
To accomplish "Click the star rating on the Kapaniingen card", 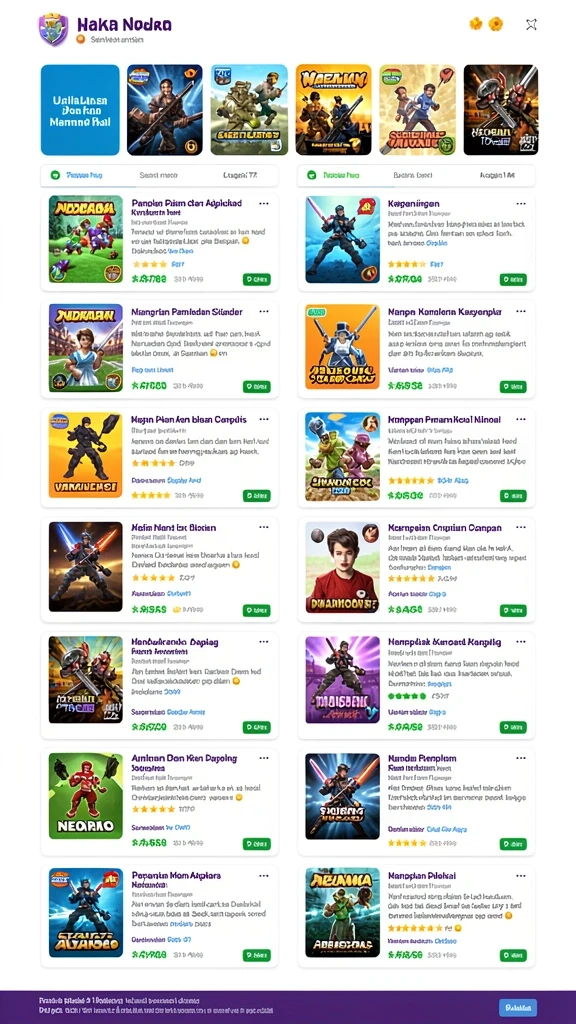I will point(408,264).
